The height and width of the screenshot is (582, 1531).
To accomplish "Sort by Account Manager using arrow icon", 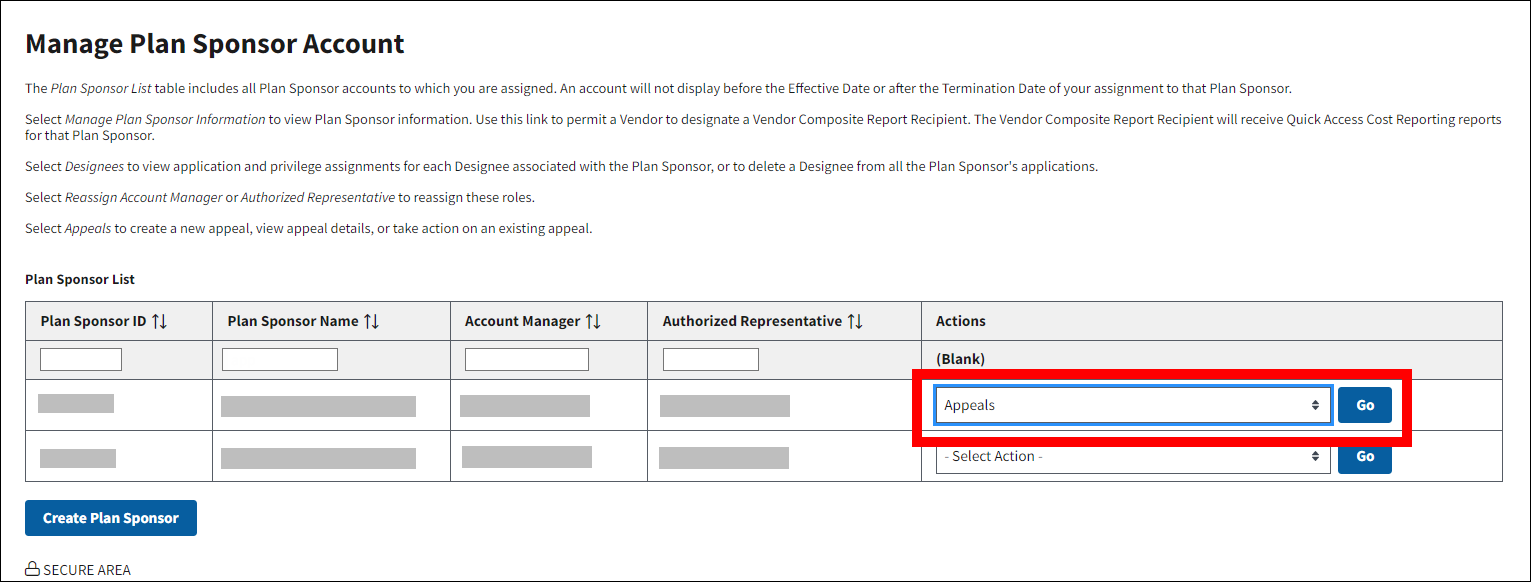I will (x=592, y=321).
